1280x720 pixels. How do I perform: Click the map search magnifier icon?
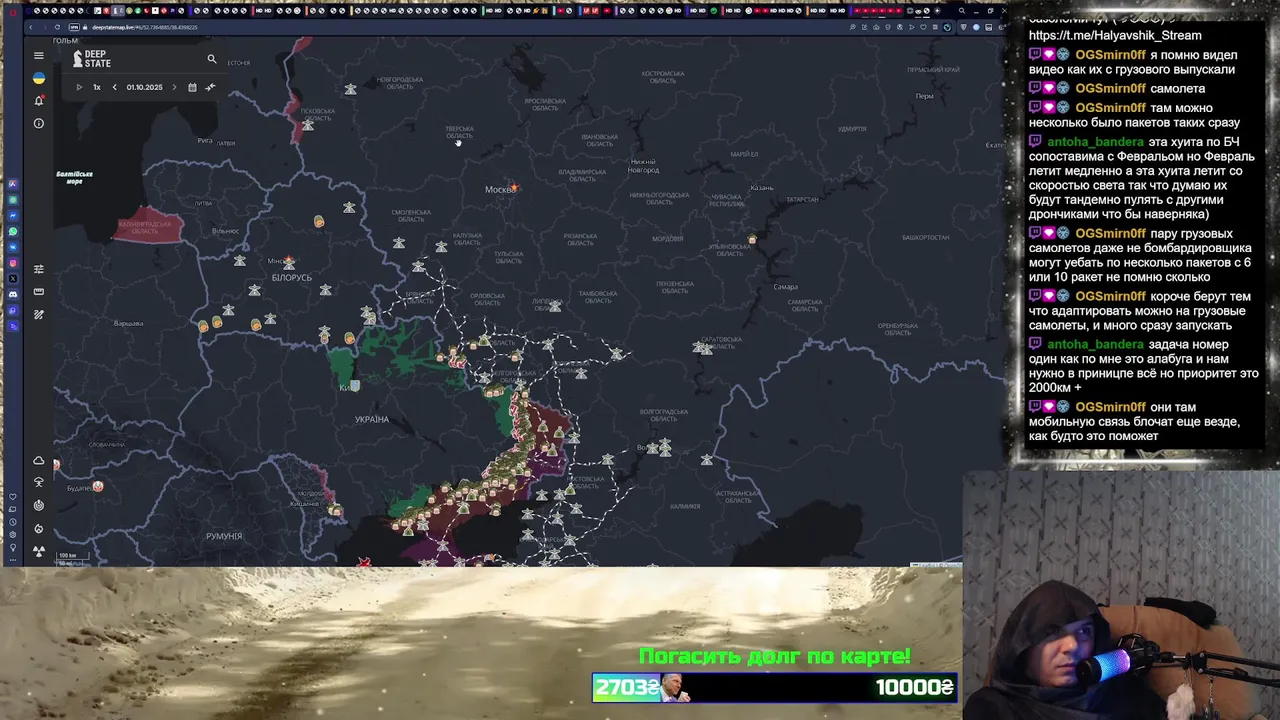[212, 59]
